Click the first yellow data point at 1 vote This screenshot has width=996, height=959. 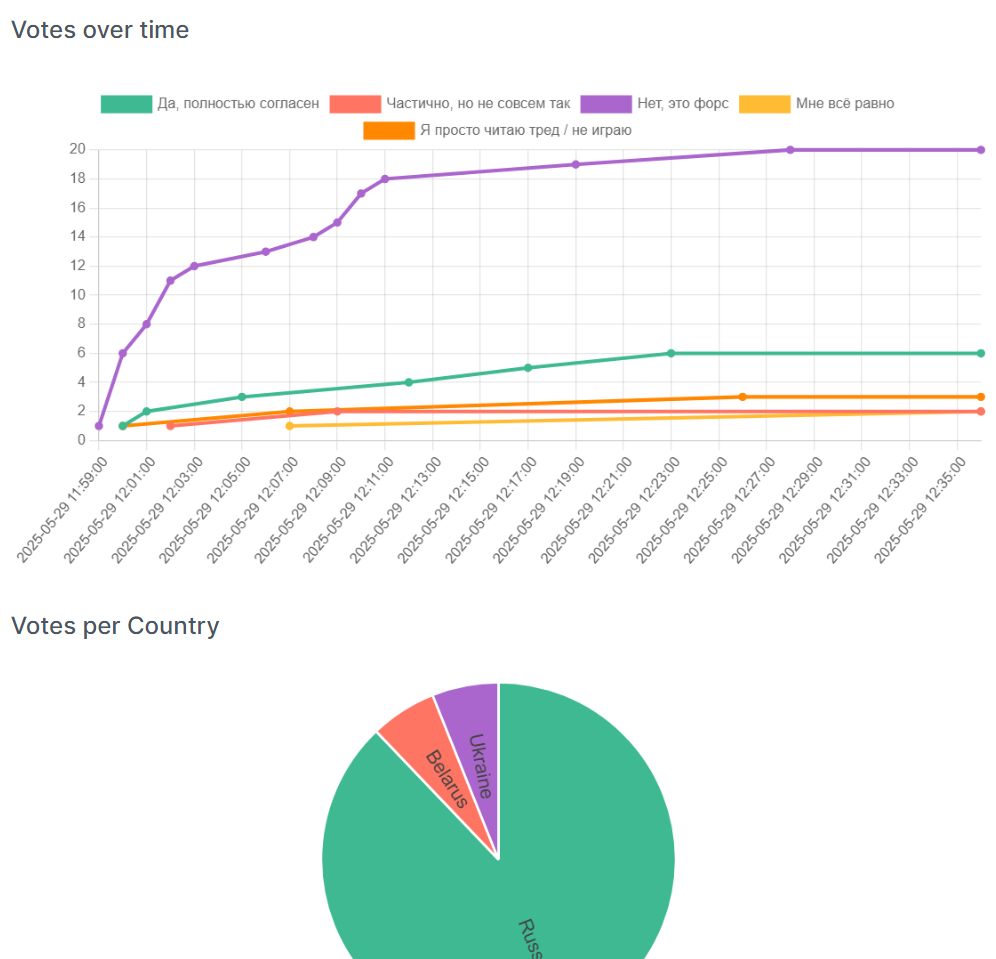click(290, 426)
